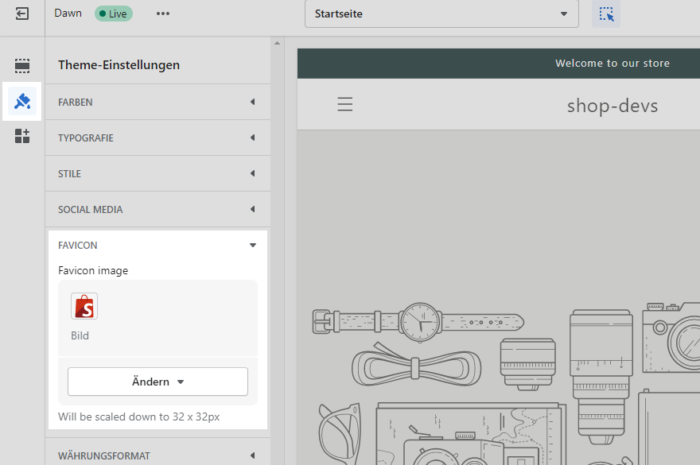Open the three-dot more actions menu

click(163, 14)
